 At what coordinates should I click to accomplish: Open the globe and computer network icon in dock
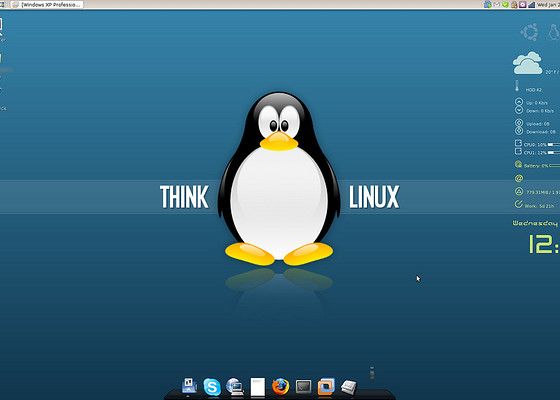point(235,386)
